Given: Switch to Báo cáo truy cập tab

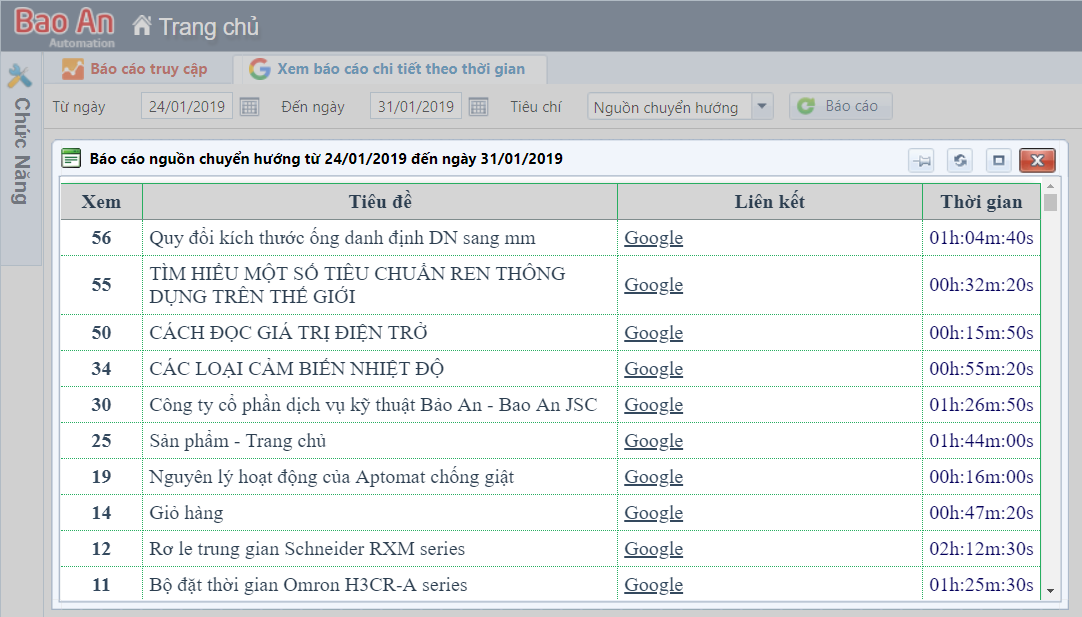Looking at the screenshot, I should [x=136, y=69].
